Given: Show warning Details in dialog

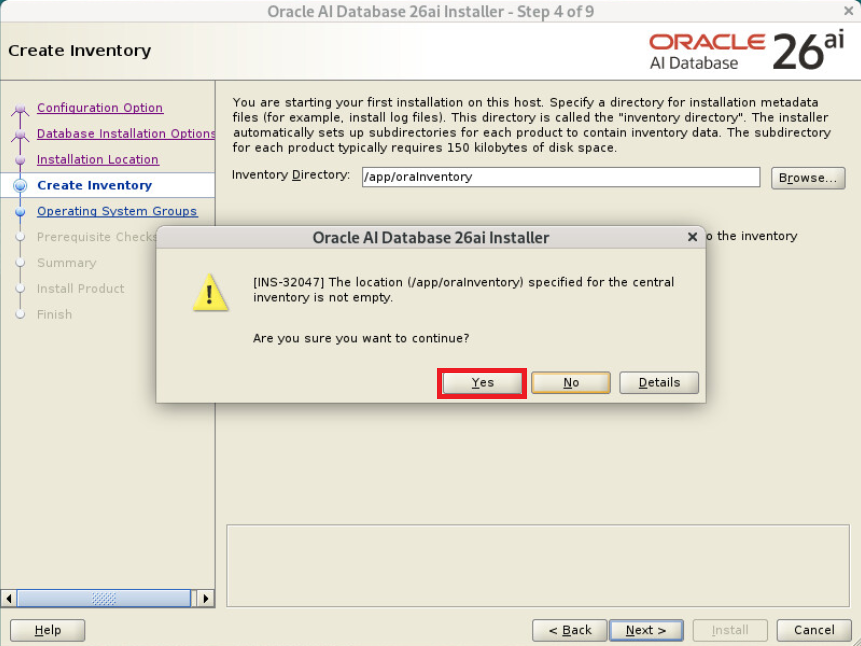Looking at the screenshot, I should click(659, 383).
